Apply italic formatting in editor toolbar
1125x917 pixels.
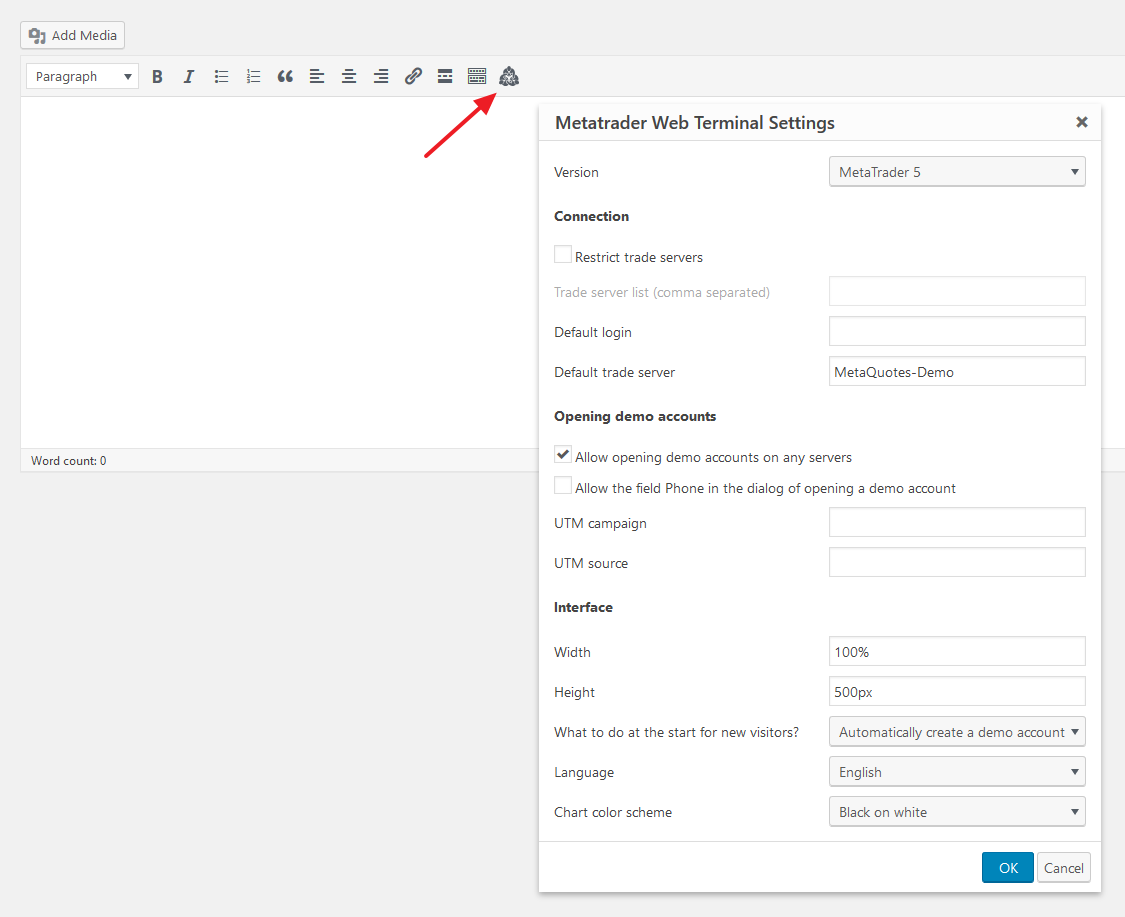tap(189, 76)
